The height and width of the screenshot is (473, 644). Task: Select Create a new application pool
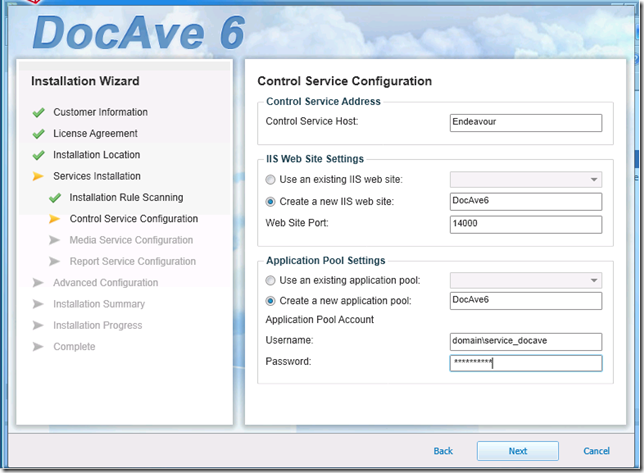pyautogui.click(x=270, y=301)
